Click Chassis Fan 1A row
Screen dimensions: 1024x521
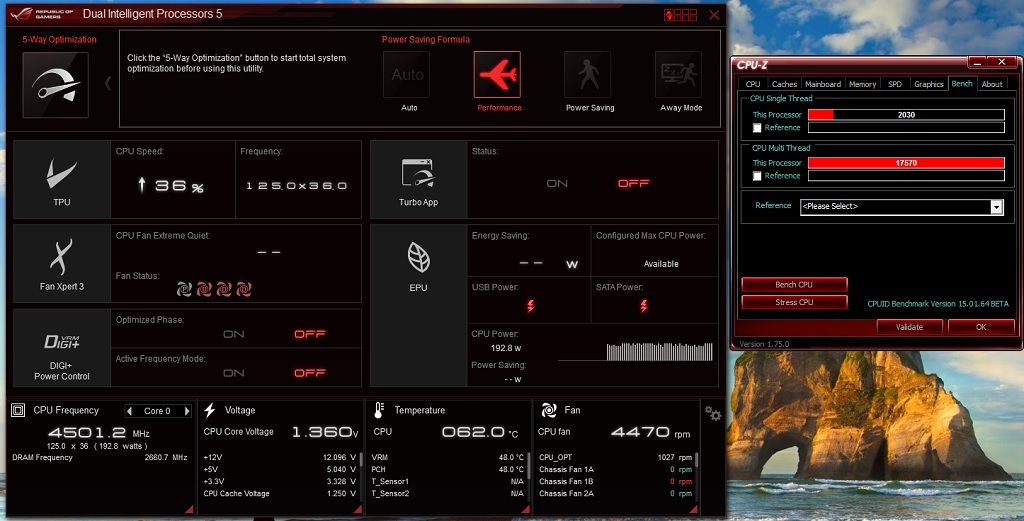(x=615, y=469)
